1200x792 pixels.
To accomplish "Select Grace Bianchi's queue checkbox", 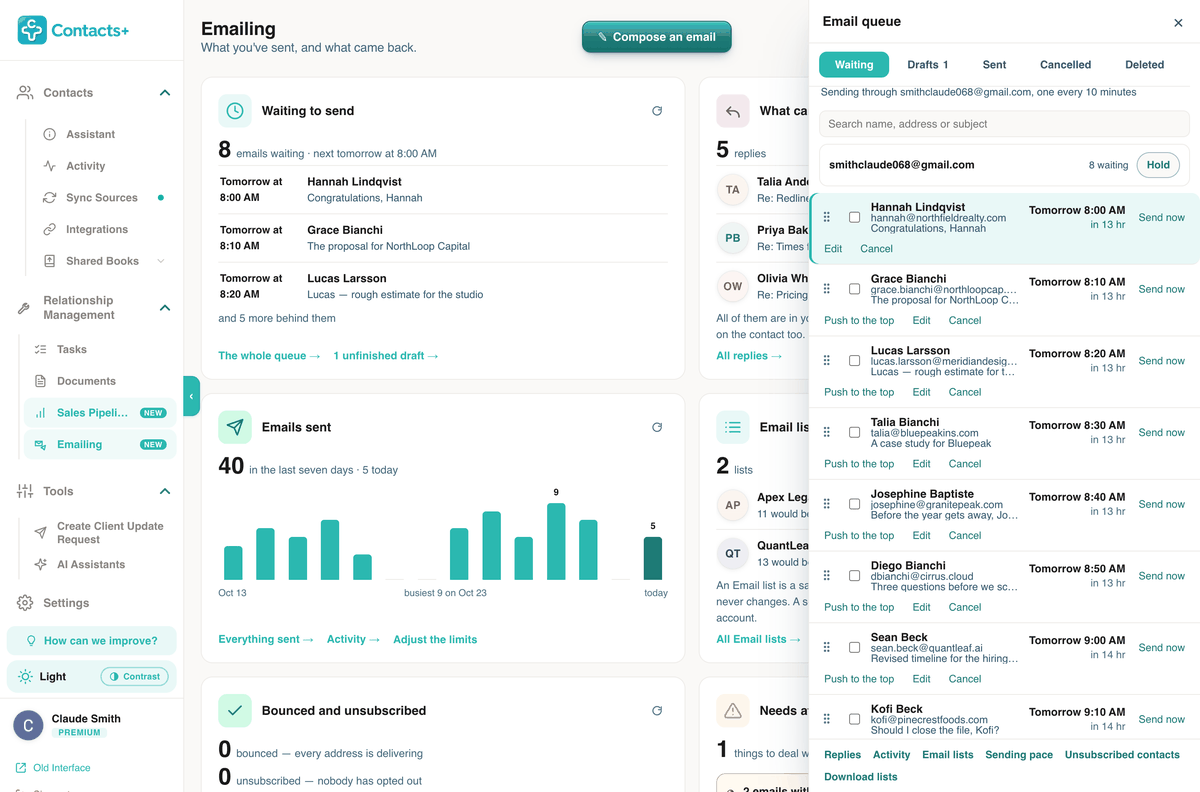I will [854, 289].
